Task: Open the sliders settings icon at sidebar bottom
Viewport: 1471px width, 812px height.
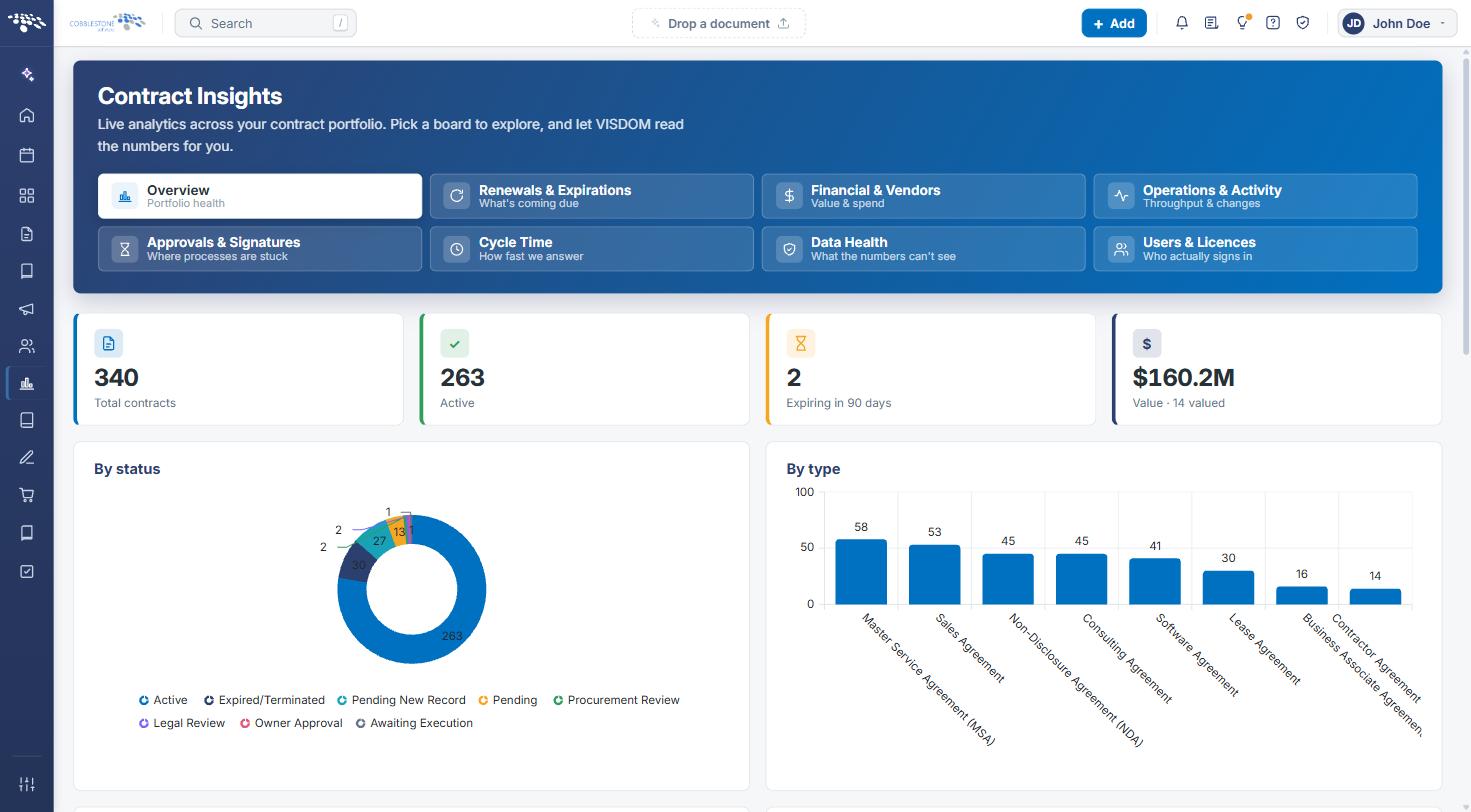Action: pos(27,784)
